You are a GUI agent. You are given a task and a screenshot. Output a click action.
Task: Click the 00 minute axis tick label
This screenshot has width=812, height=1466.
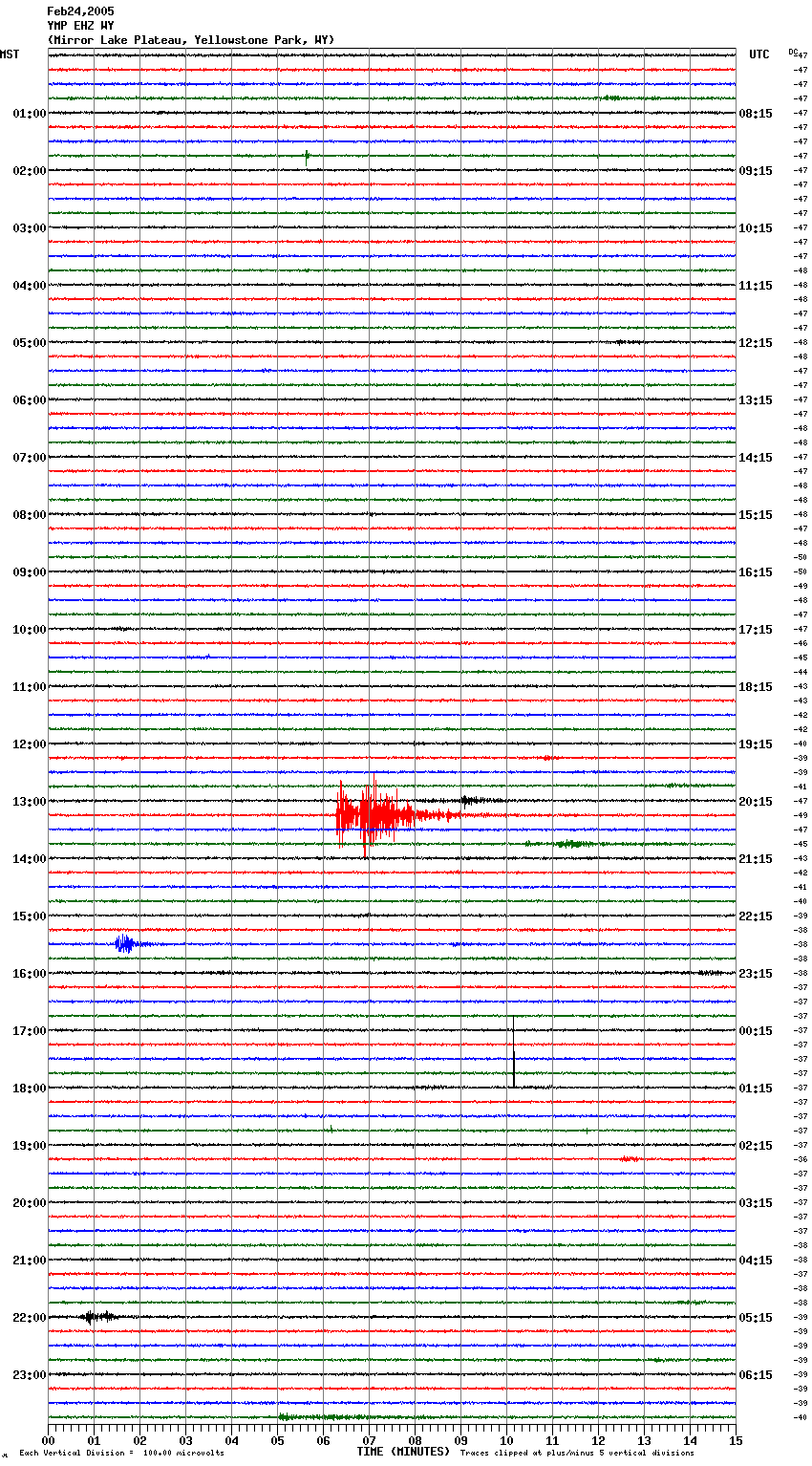(48, 1440)
